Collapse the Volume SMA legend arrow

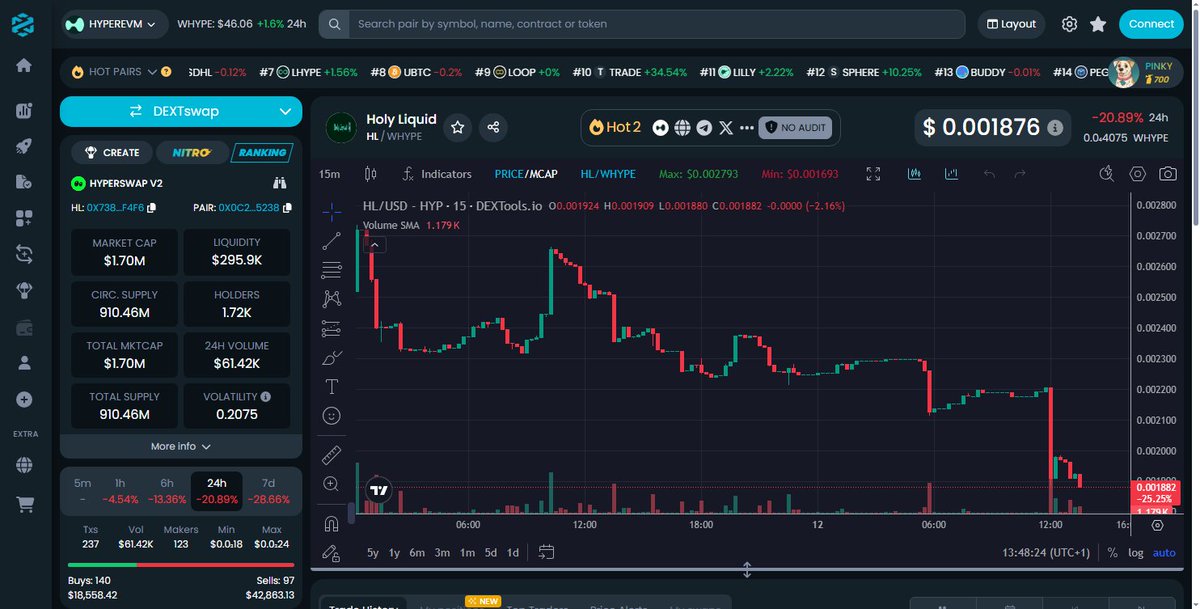coord(375,244)
